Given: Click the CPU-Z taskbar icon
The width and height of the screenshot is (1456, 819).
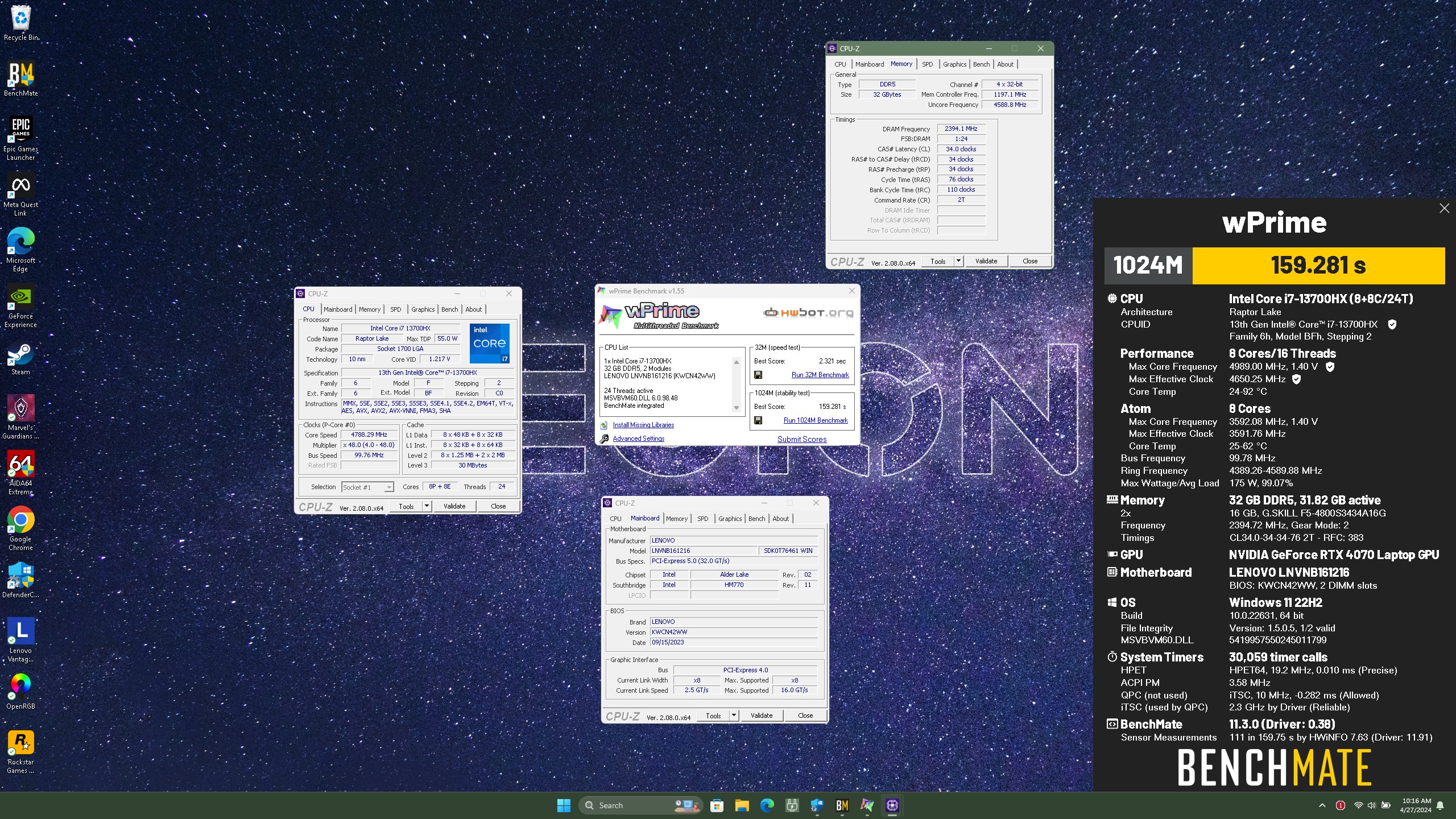Looking at the screenshot, I should point(892,805).
